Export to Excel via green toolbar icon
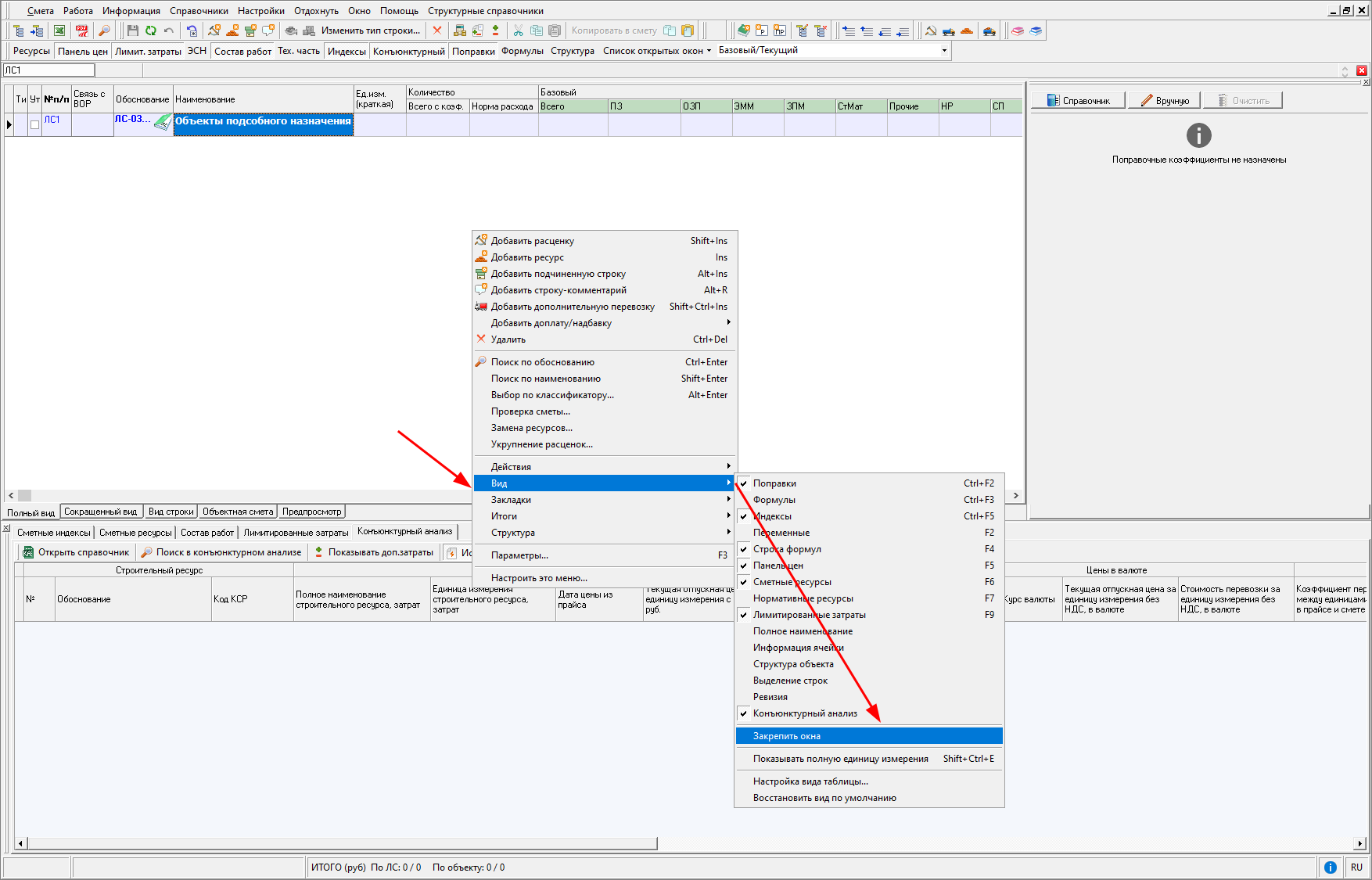The image size is (1372, 880). 59,31
